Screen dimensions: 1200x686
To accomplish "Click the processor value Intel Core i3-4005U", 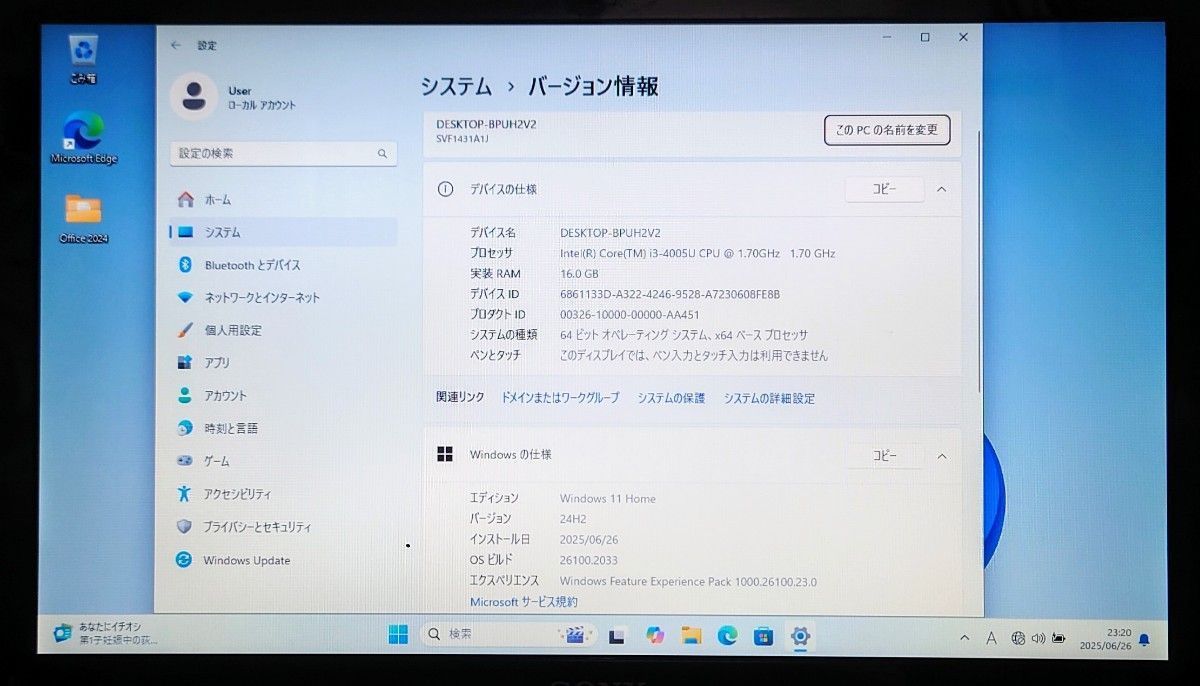I will (697, 253).
